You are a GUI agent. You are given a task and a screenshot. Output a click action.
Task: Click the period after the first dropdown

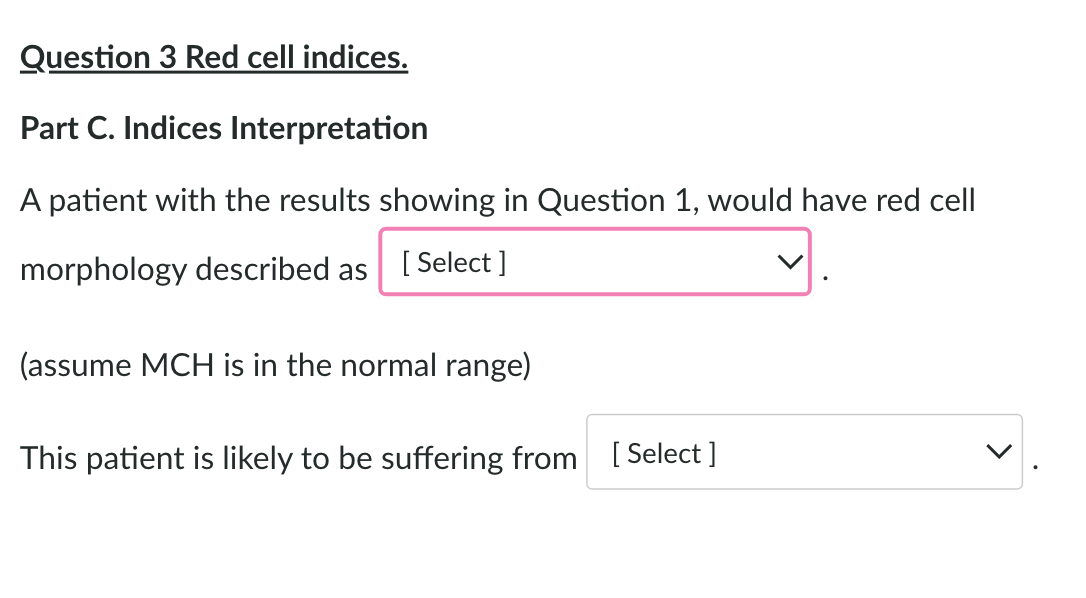(x=824, y=272)
